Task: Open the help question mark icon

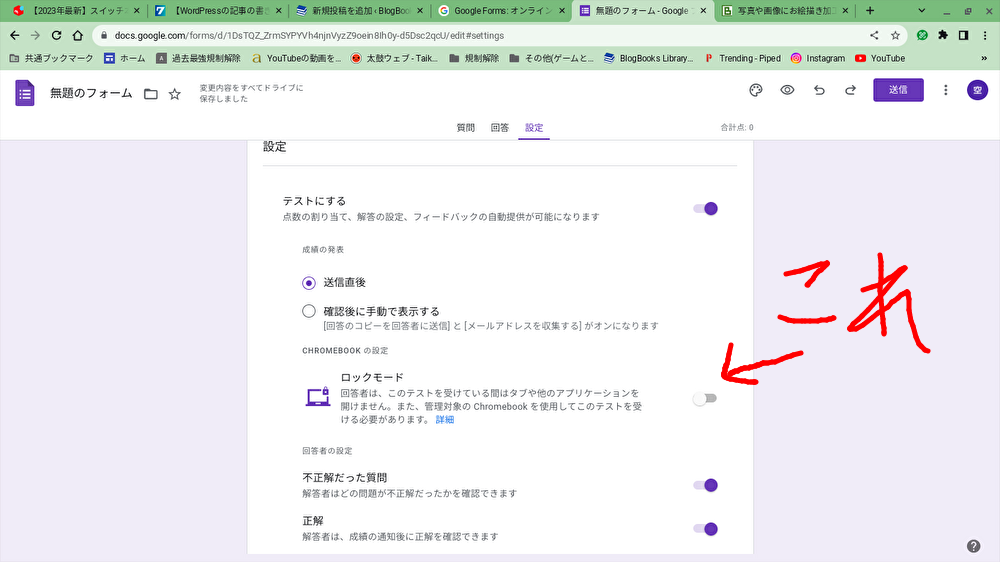Action: 973,546
